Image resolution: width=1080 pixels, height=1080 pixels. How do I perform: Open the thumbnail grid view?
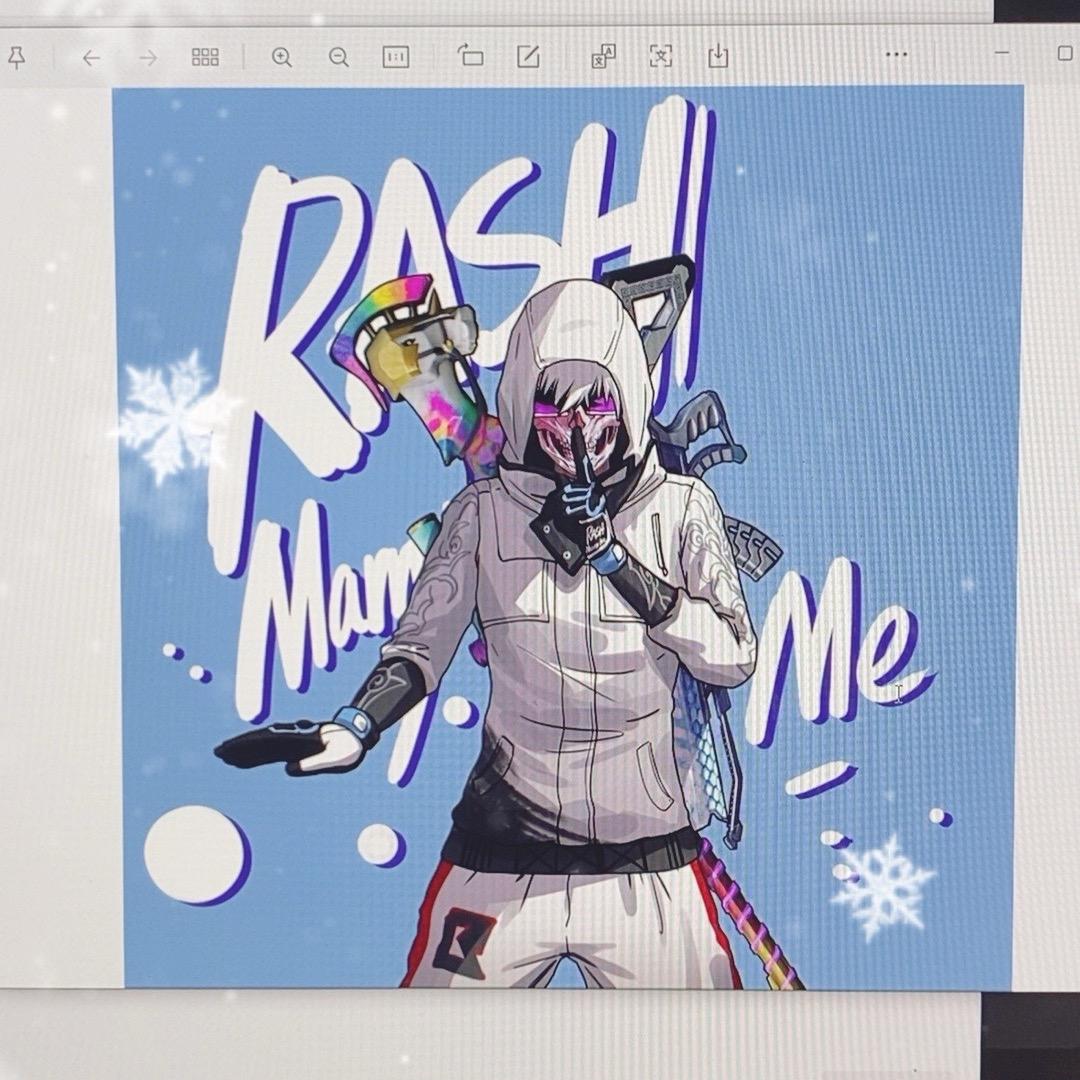coord(205,57)
